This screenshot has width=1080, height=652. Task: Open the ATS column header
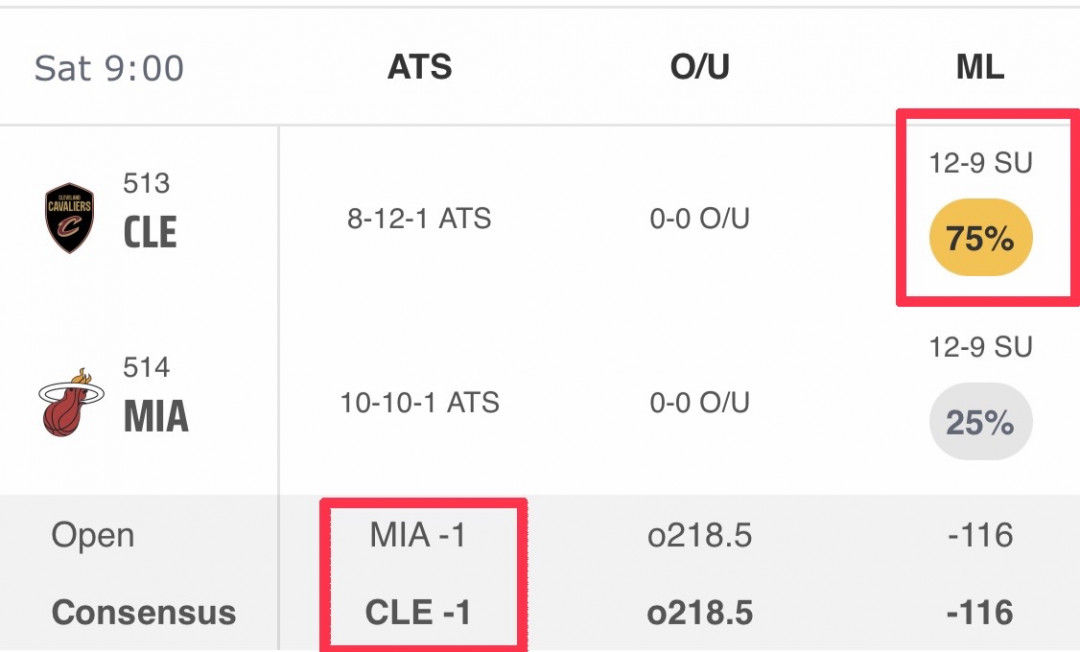click(x=419, y=67)
